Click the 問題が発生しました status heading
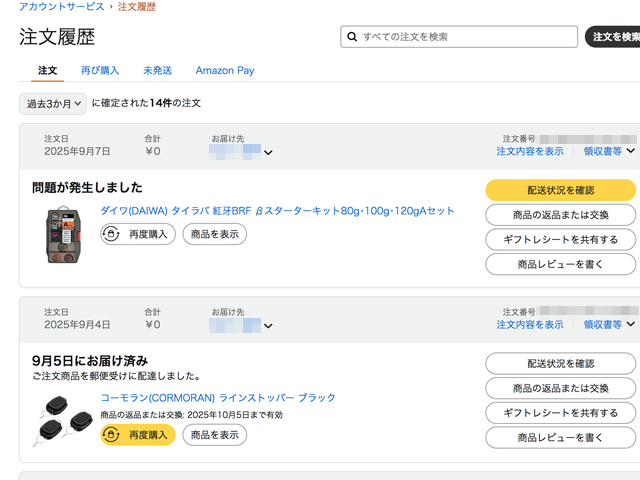The image size is (640, 480). tap(87, 187)
